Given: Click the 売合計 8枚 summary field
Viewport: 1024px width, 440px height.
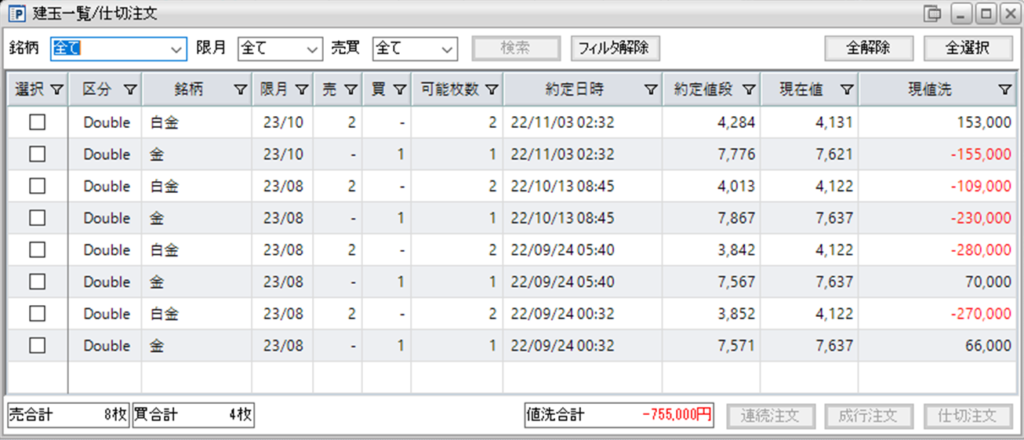Looking at the screenshot, I should (68, 416).
